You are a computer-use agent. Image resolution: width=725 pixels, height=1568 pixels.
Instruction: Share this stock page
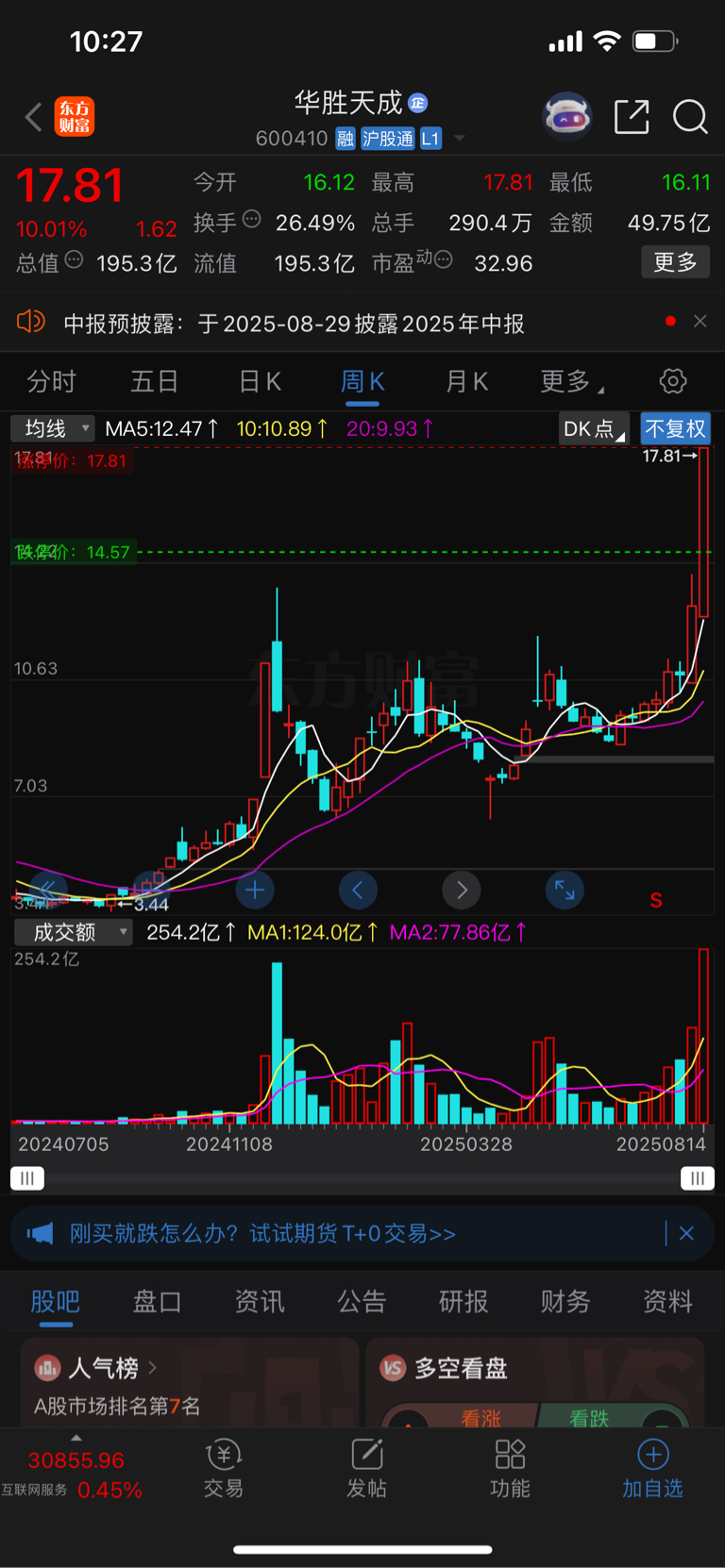click(632, 116)
